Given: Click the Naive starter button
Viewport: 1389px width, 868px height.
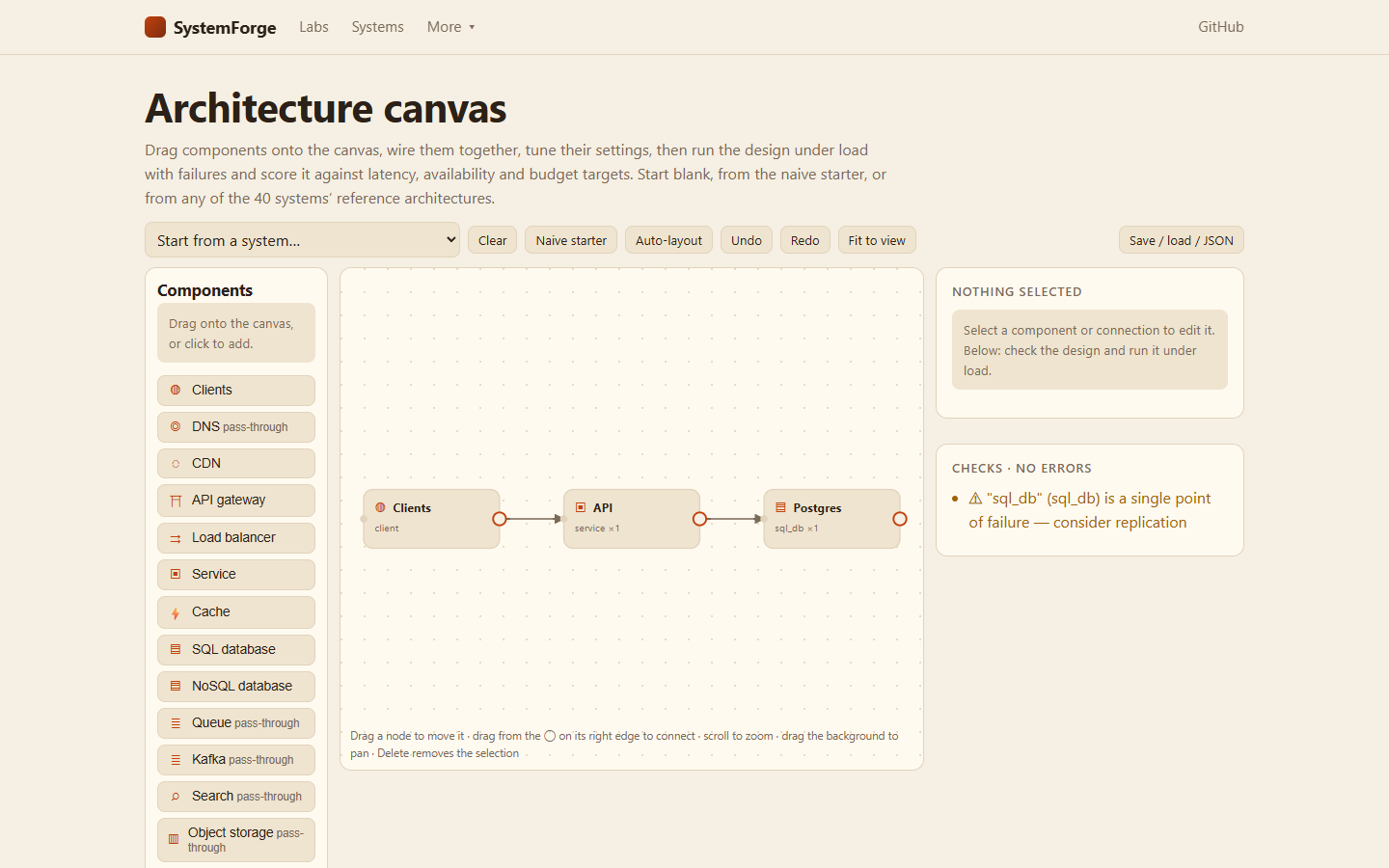Looking at the screenshot, I should tap(571, 240).
